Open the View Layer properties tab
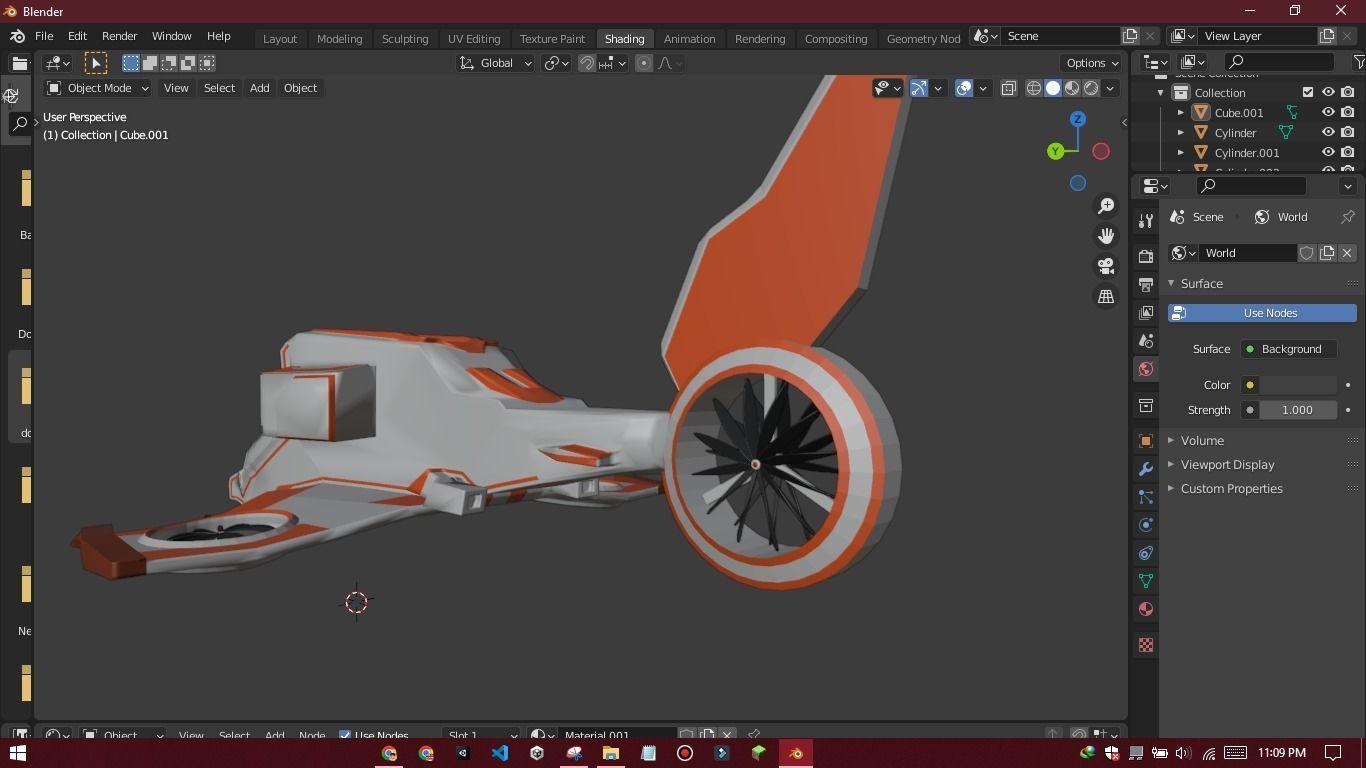 point(1146,313)
